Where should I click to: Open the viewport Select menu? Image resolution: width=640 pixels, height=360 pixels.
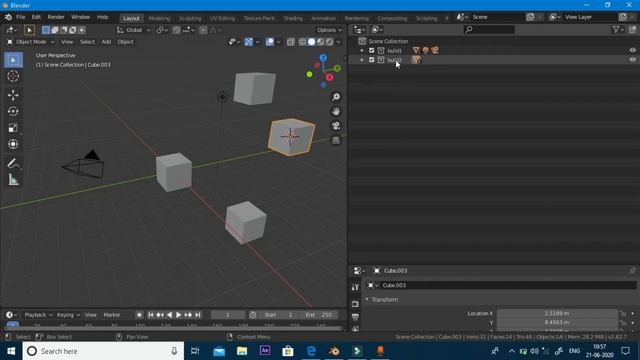[87, 42]
